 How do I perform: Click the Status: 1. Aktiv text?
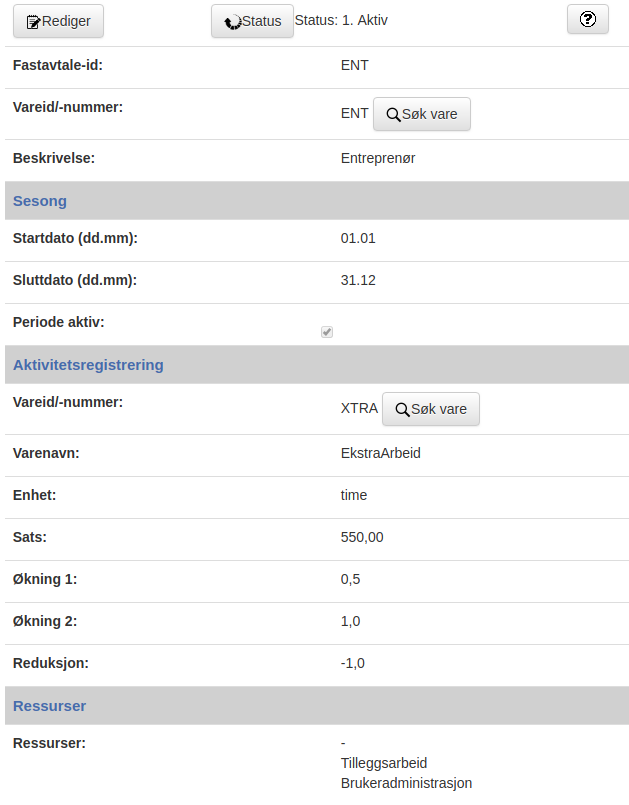341,20
